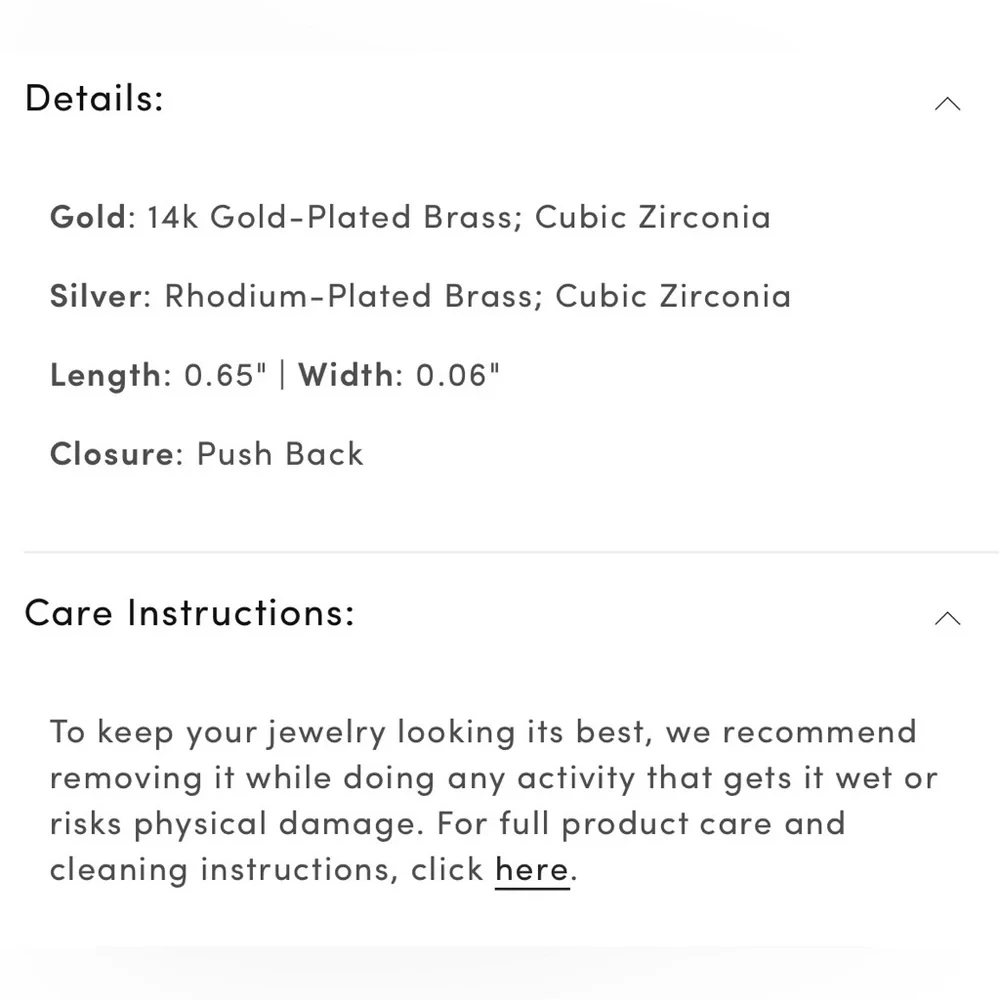The image size is (1000, 1000).
Task: Click the '14k Gold-Plated Brass' text
Action: 330,217
